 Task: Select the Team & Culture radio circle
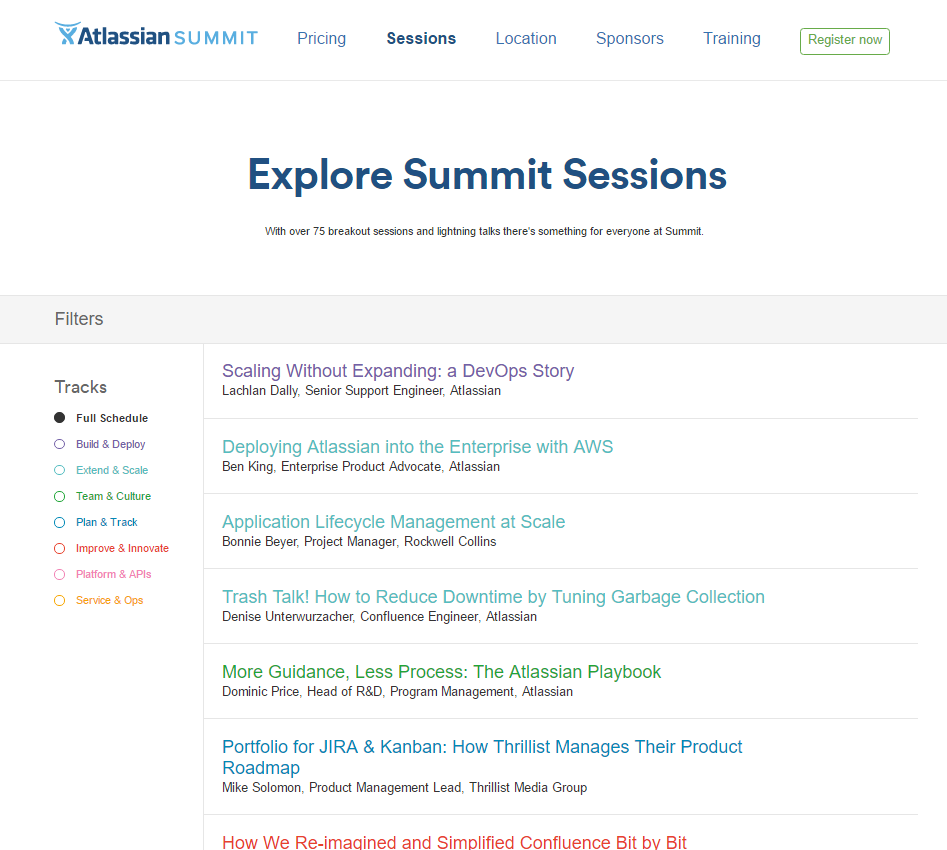pos(59,496)
